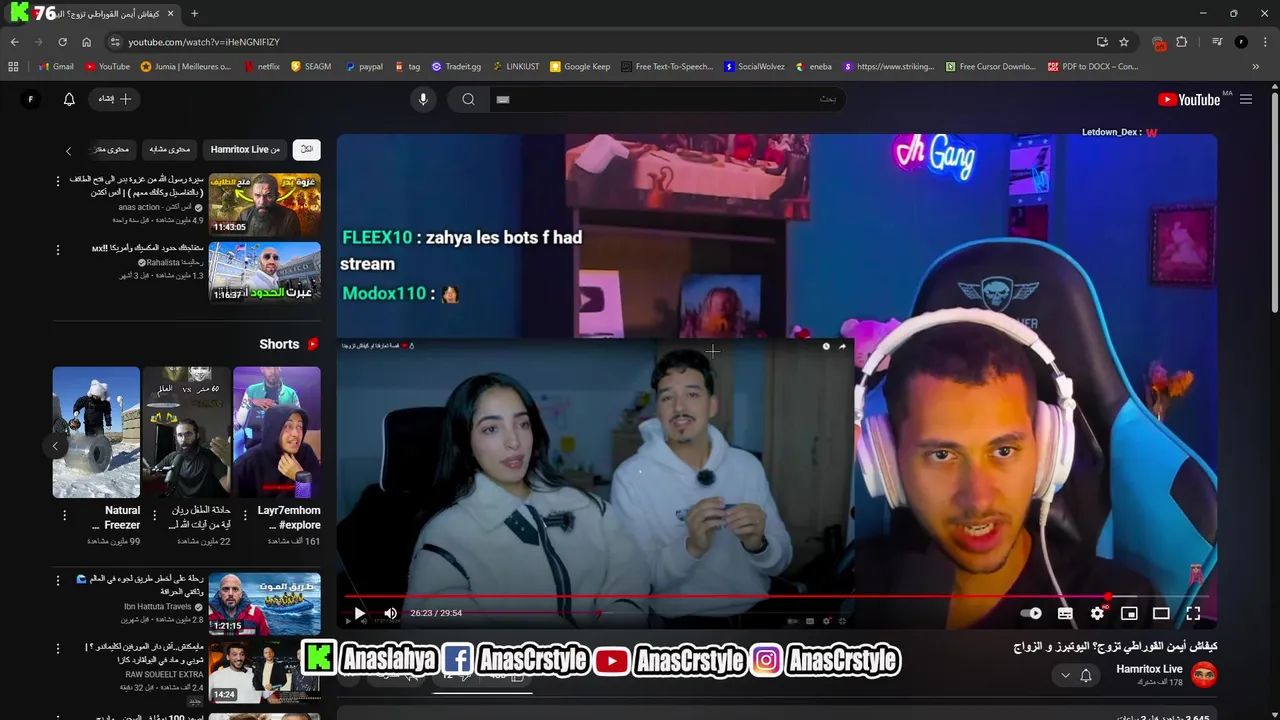Open the 'Layr7emhom #explore' short
The height and width of the screenshot is (720, 1280).
click(x=277, y=432)
